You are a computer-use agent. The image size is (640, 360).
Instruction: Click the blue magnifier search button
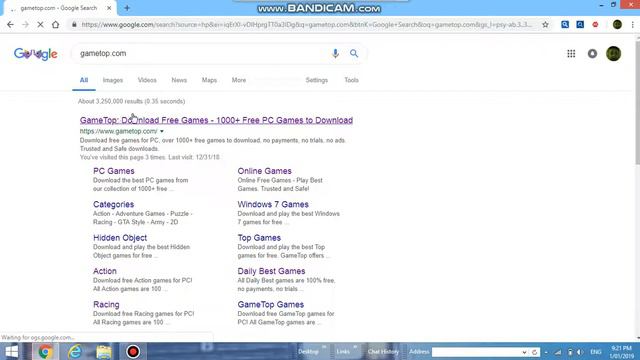[x=354, y=53]
